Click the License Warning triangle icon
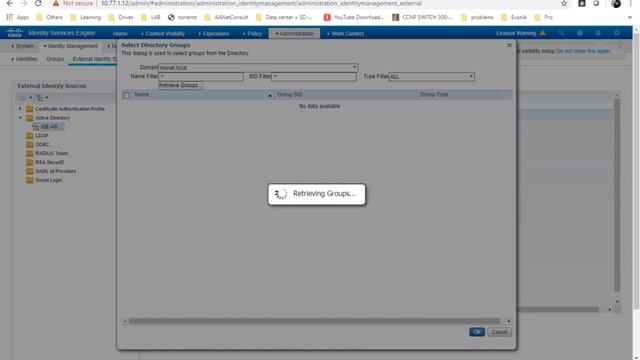Viewport: 640px width, 360px height. coord(542,33)
